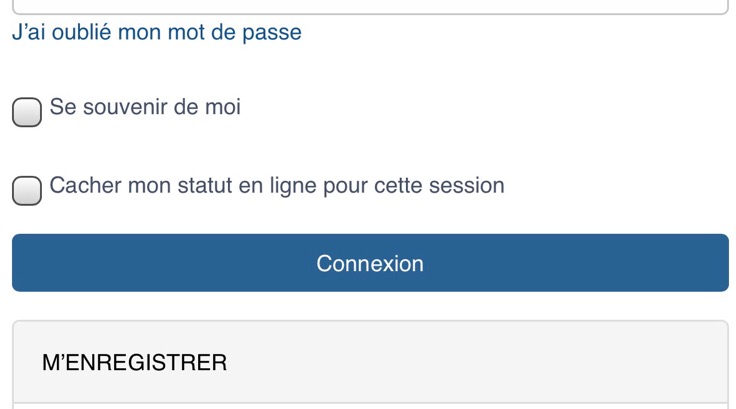Image resolution: width=736 pixels, height=409 pixels.
Task: Toggle the remember-me checkbox box
Action: (x=27, y=112)
